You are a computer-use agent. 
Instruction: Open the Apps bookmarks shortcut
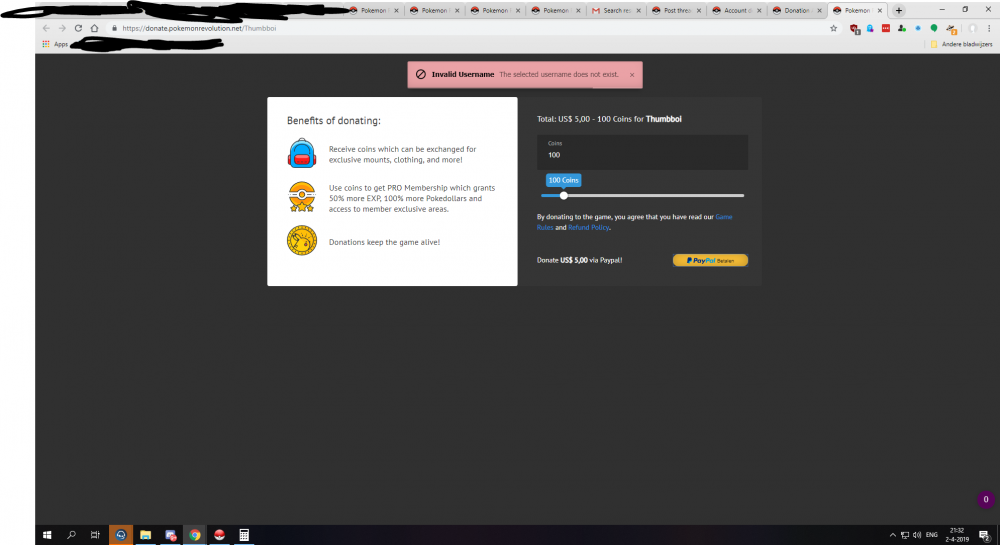point(55,44)
